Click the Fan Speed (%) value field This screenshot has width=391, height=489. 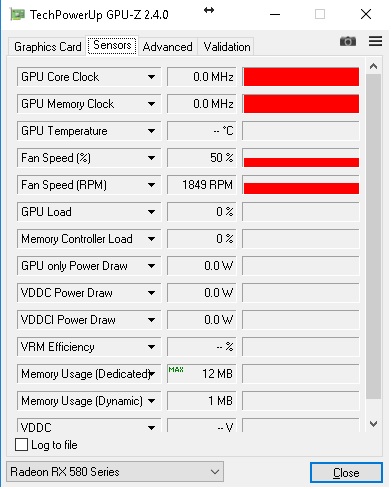202,158
